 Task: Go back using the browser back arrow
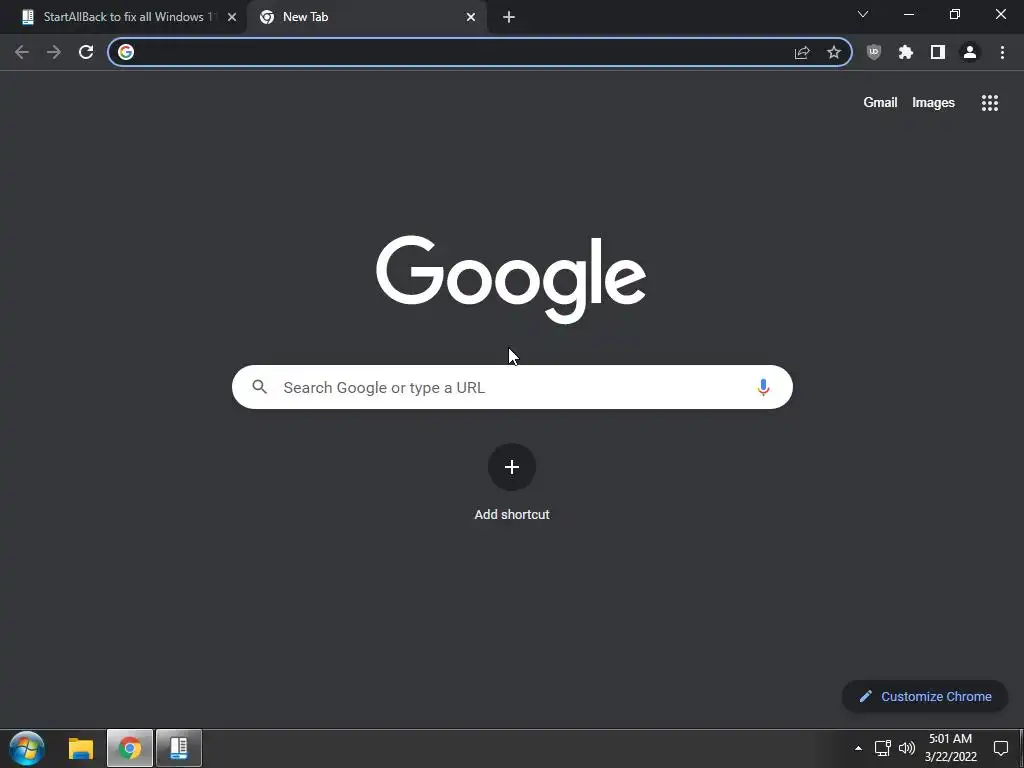pos(22,52)
